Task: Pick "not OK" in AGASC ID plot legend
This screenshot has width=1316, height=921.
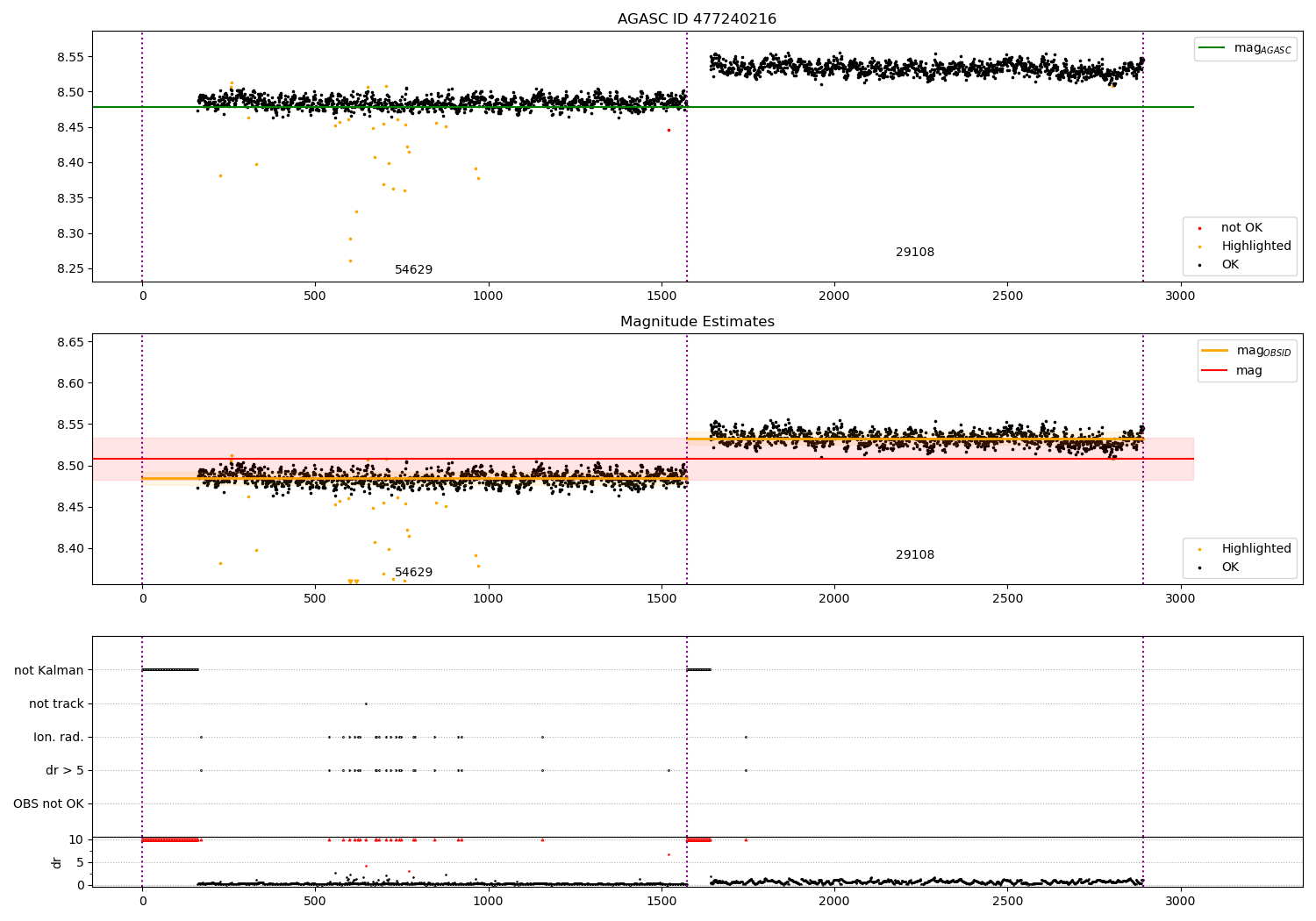Action: click(1240, 228)
